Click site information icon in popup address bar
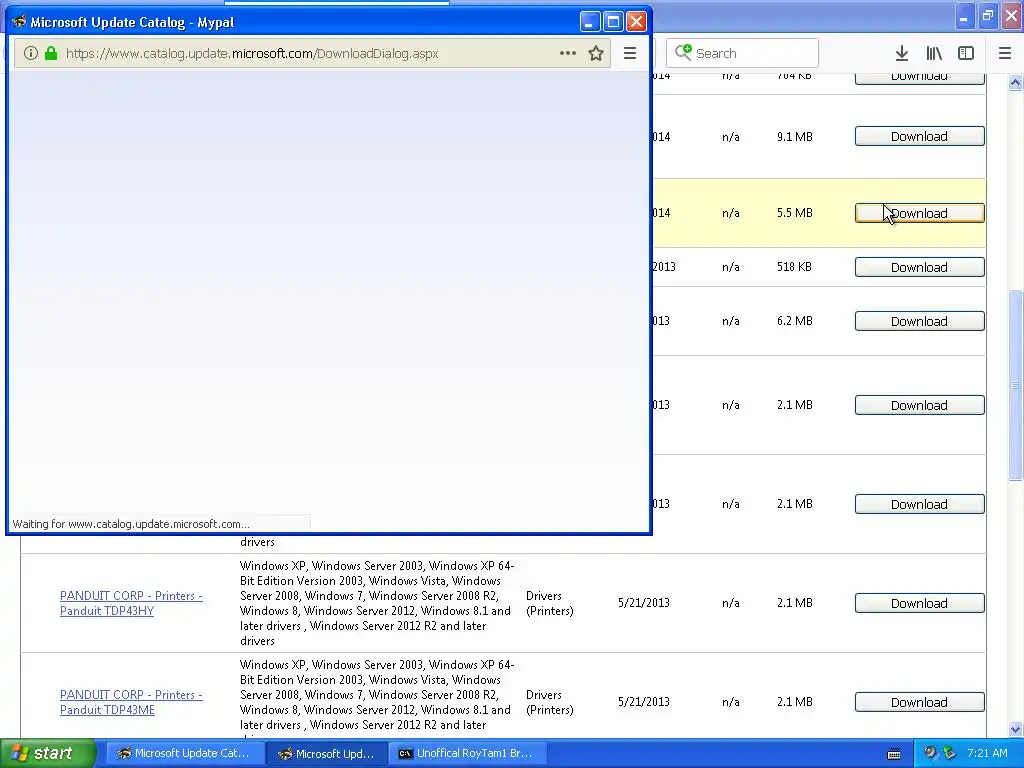The height and width of the screenshot is (768, 1024). 31,54
